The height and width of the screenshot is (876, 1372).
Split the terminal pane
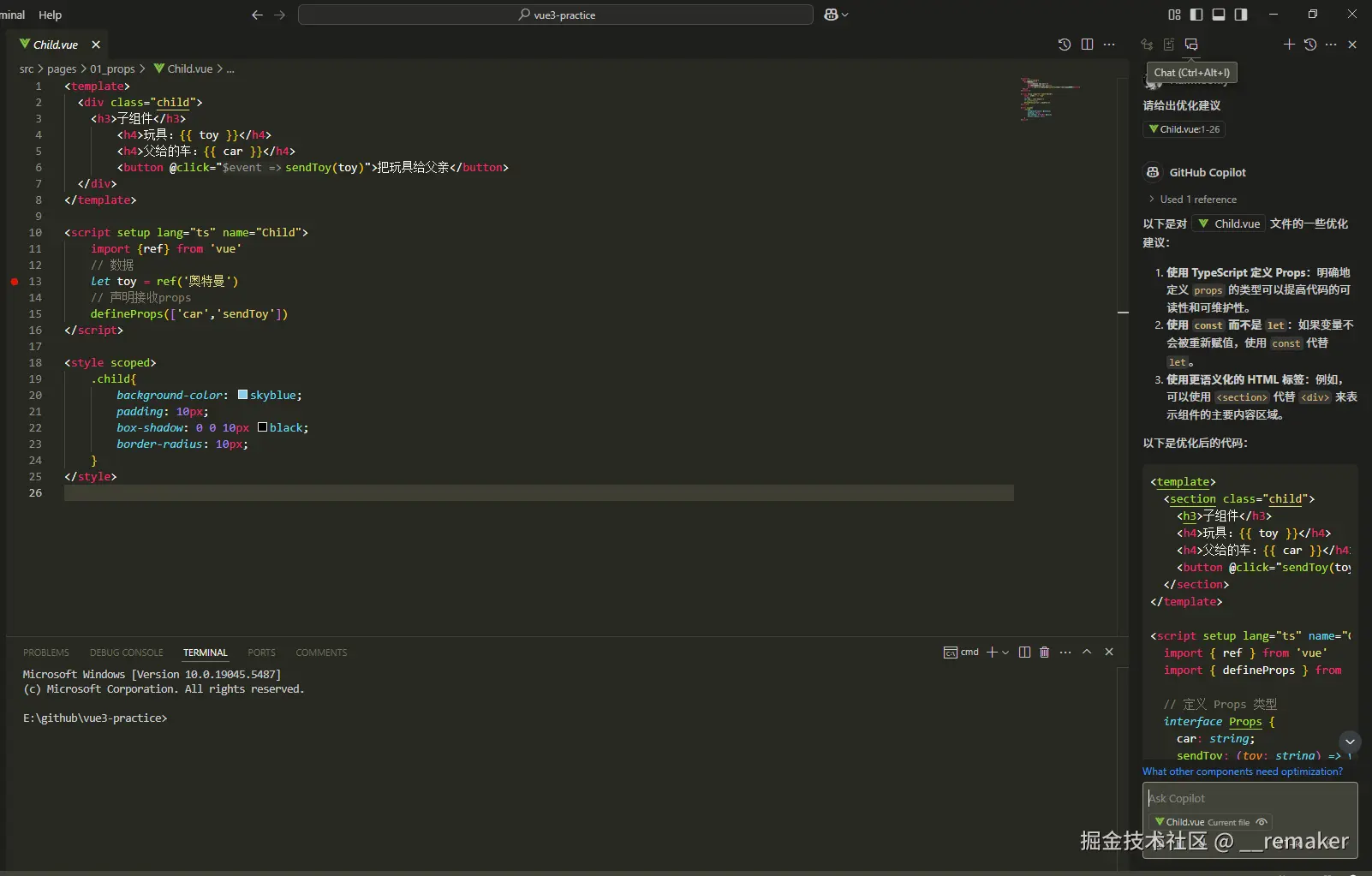click(x=1024, y=653)
